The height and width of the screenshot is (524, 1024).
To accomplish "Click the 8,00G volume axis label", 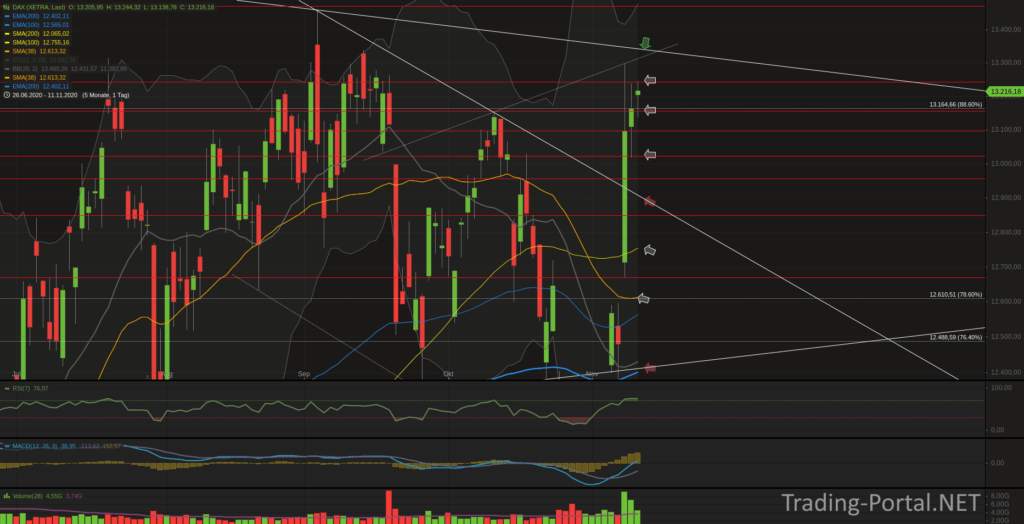I will 1002,496.
